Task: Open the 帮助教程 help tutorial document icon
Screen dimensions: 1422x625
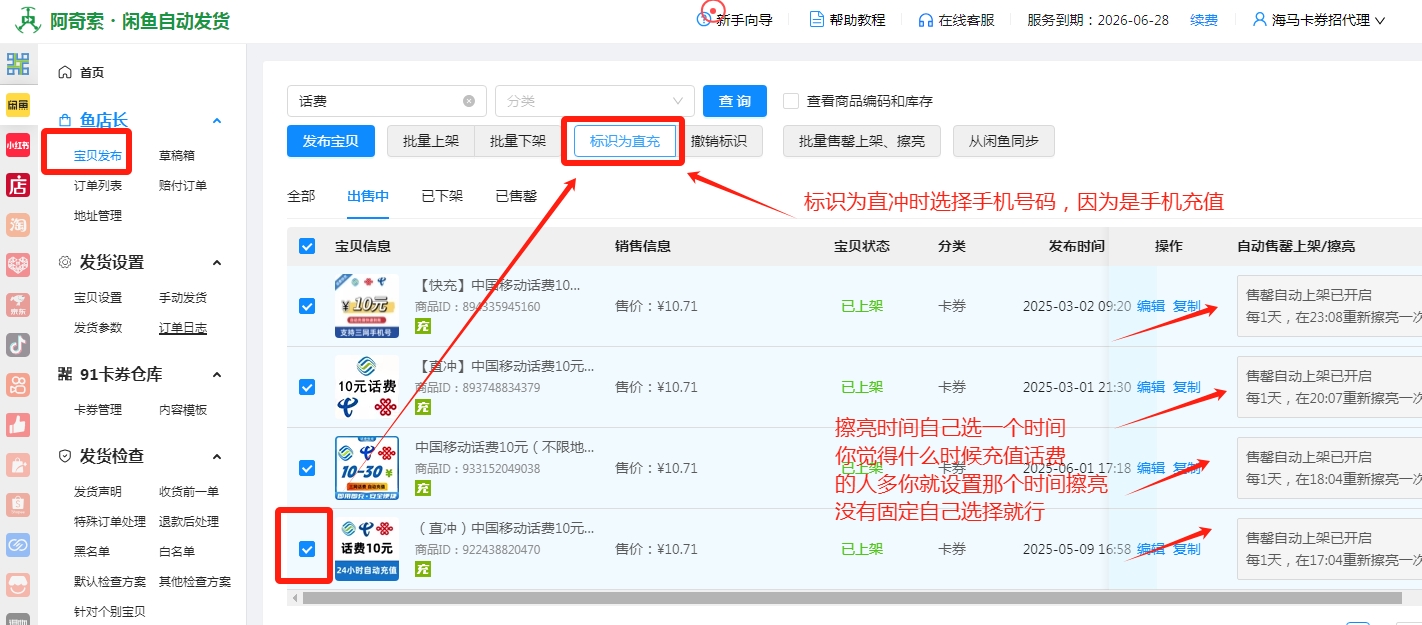Action: [816, 19]
